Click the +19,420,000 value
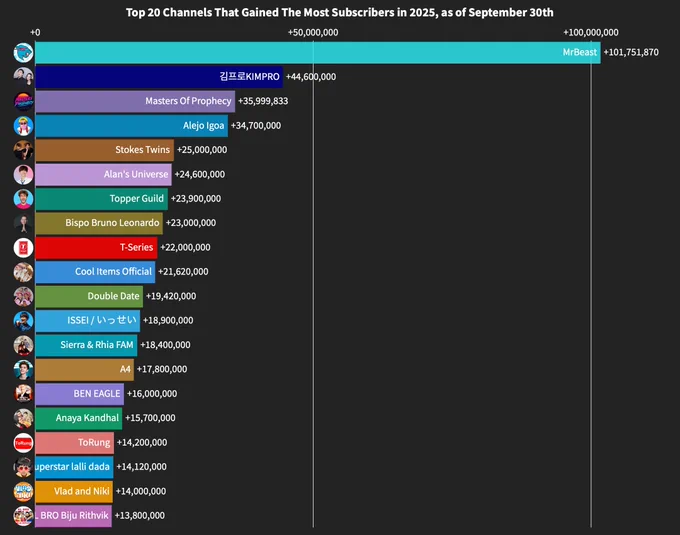This screenshot has height=535, width=680. 171,296
